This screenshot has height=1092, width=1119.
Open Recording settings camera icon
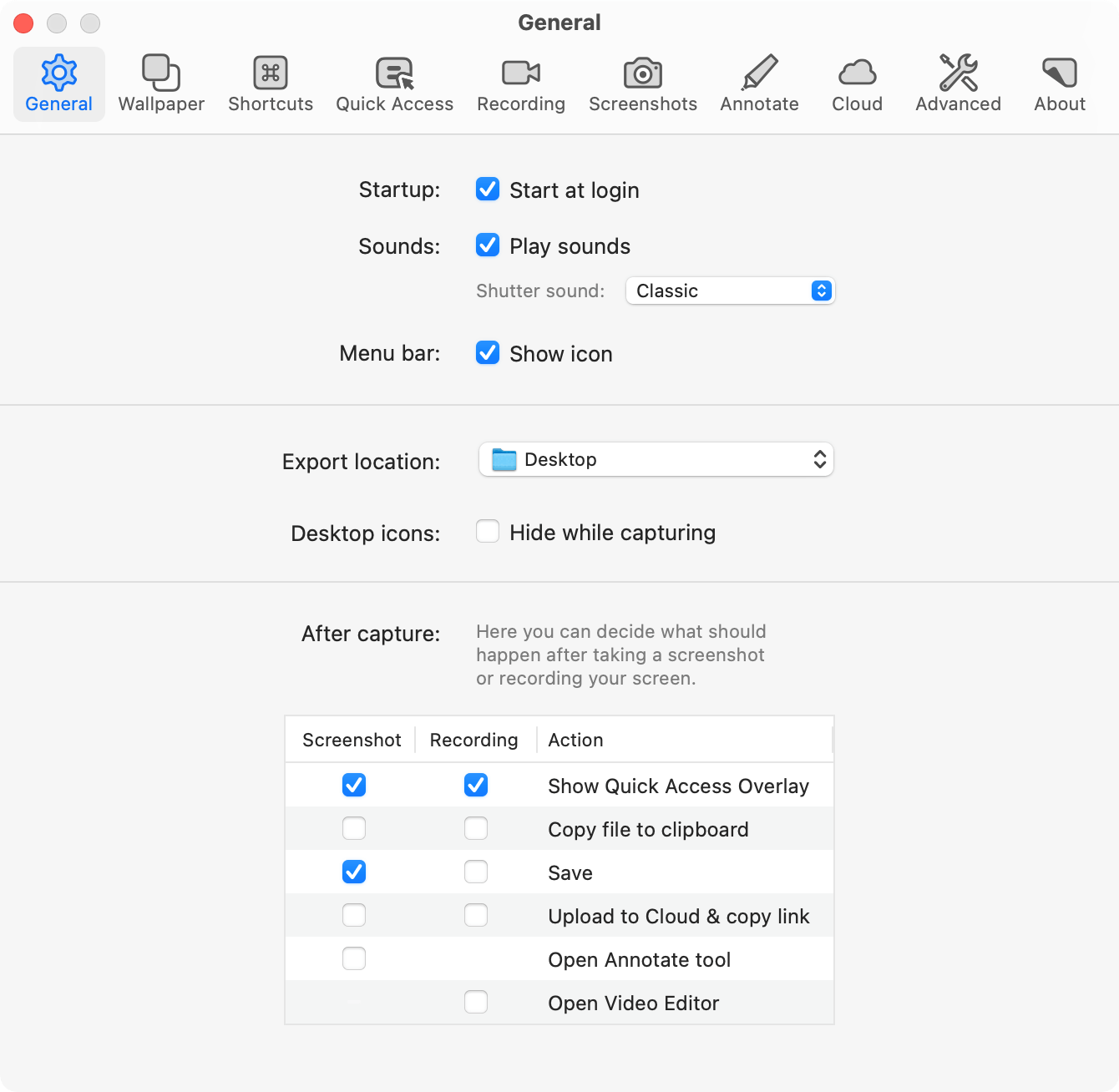click(521, 73)
